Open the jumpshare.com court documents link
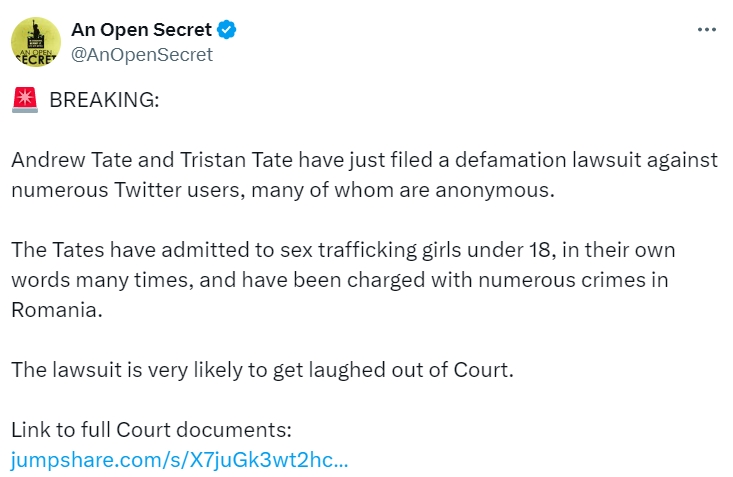This screenshot has height=477, width=733. (180, 460)
